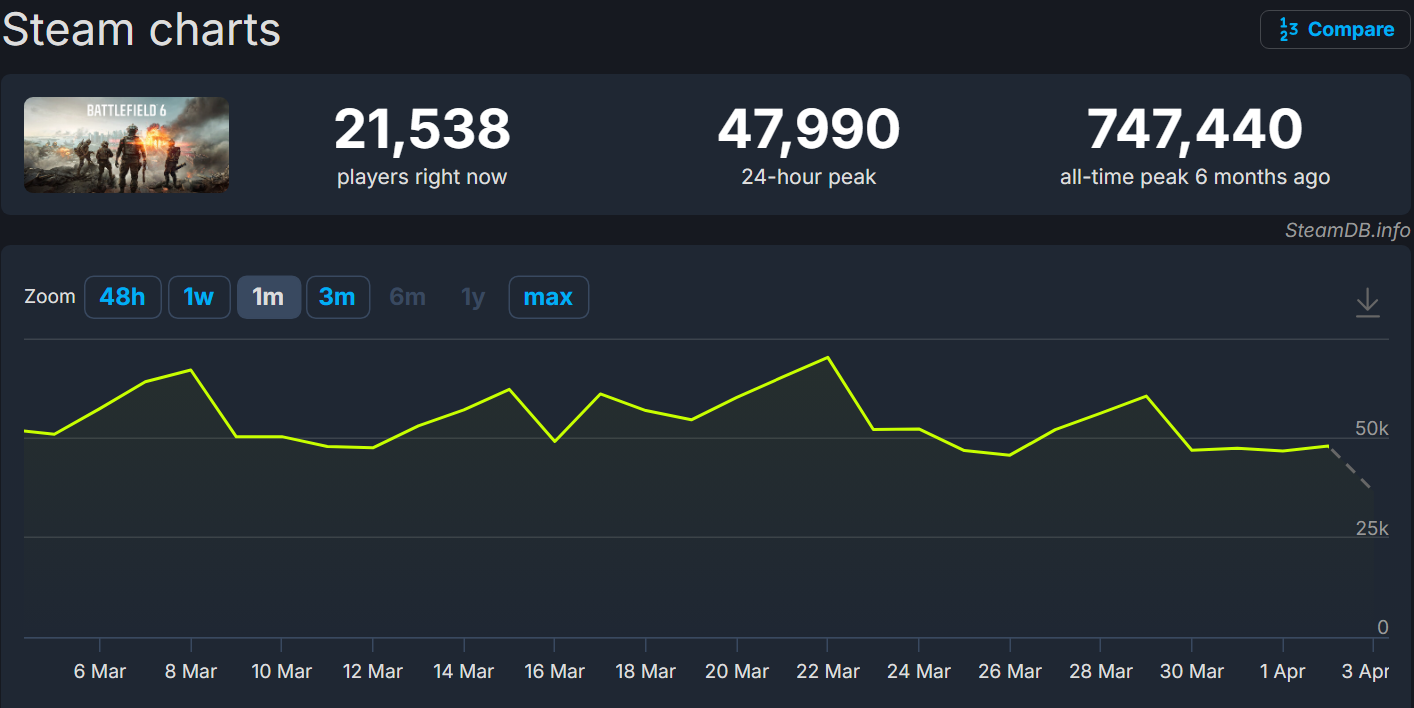Click the 747,440 all-time peak figure

1194,129
